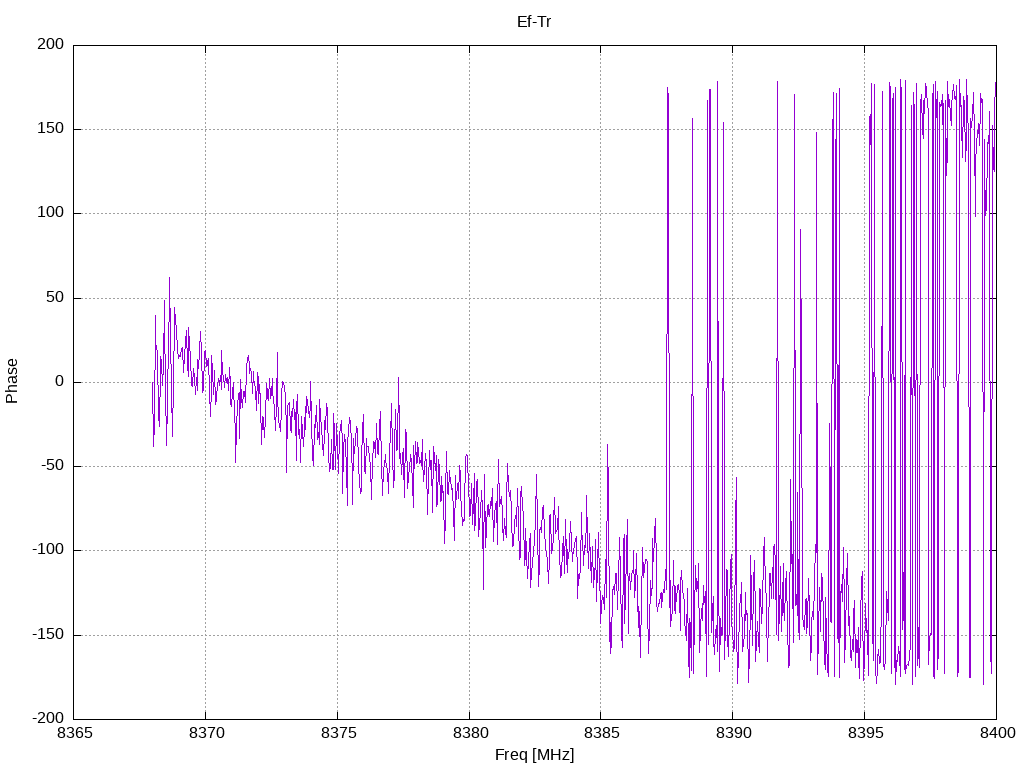Screen dimensions: 1024x768
Task: Click y-axis tick label "200"
Action: point(51,44)
